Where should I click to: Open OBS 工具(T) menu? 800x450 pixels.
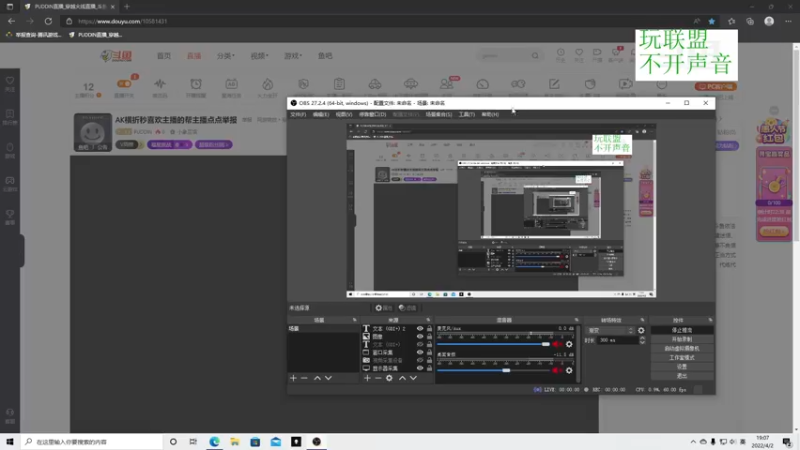point(466,114)
